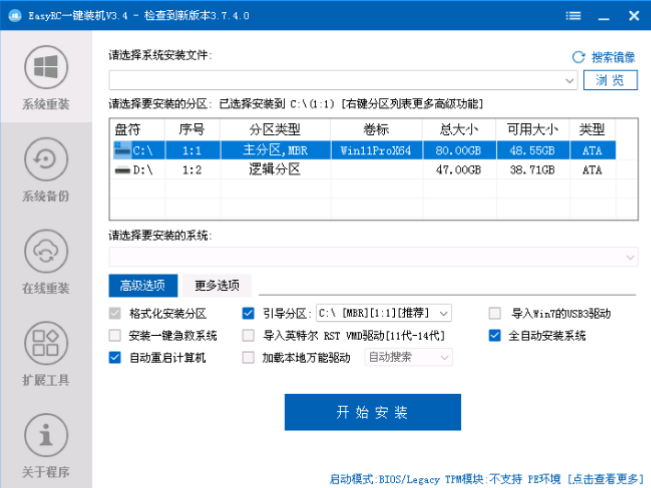Enable 导入英特尔 RST VMD驱动 checkbox
This screenshot has width=651, height=488.
[x=248, y=335]
